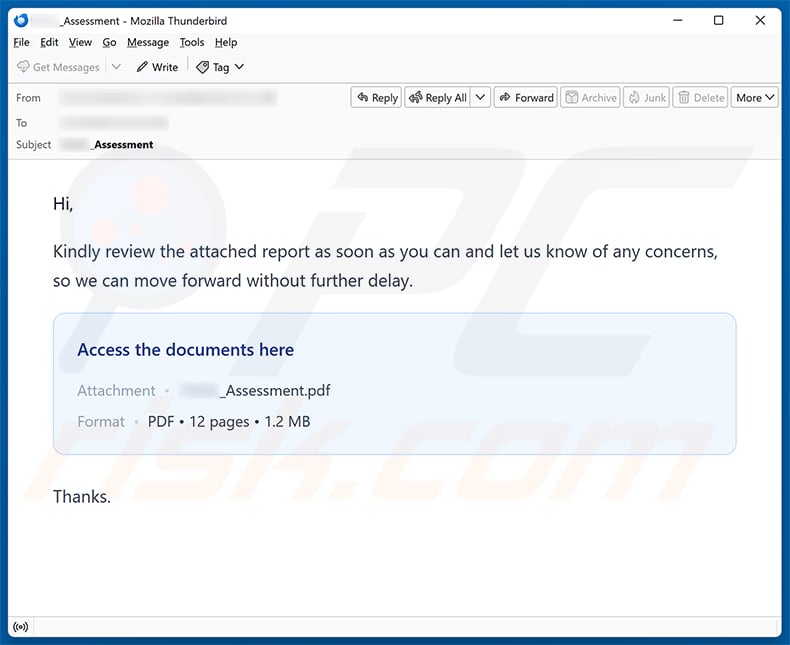Click the Write pencil icon

142,67
